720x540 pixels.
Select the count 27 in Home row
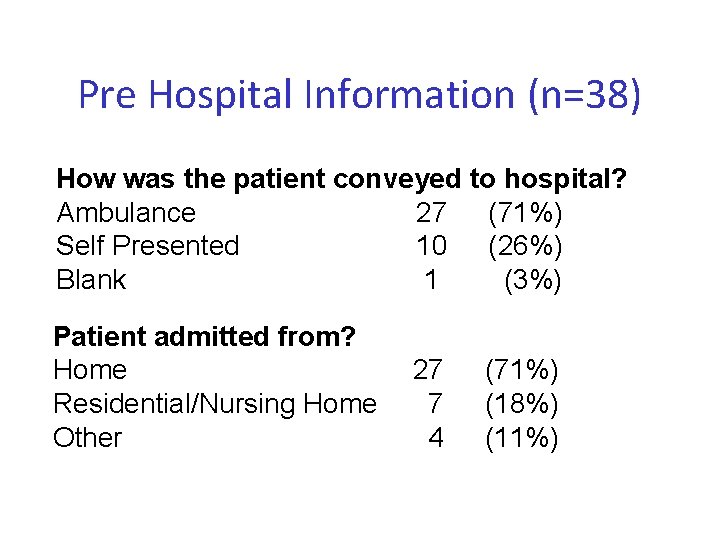[428, 370]
